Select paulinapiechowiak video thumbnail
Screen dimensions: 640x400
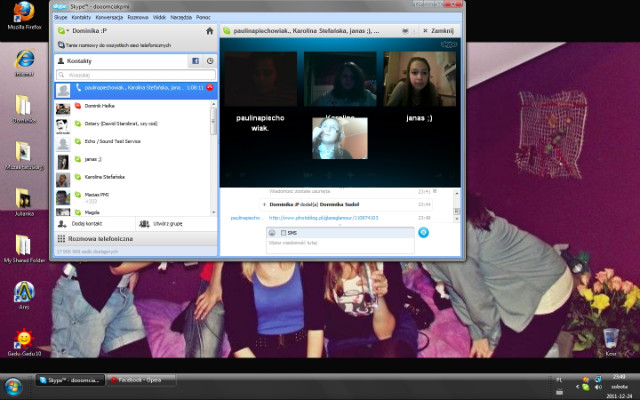coord(261,79)
